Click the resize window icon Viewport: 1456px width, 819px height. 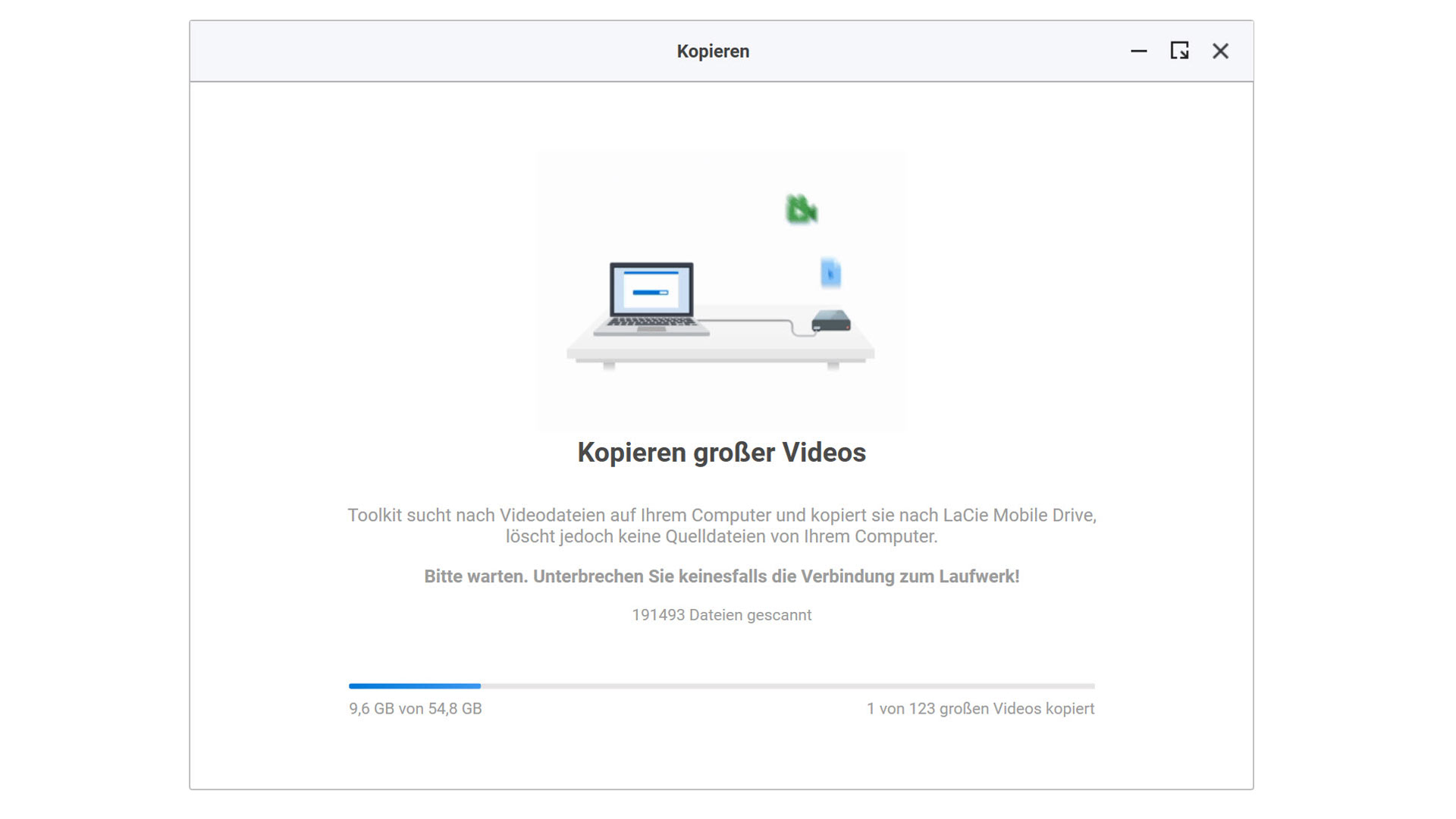[1179, 51]
